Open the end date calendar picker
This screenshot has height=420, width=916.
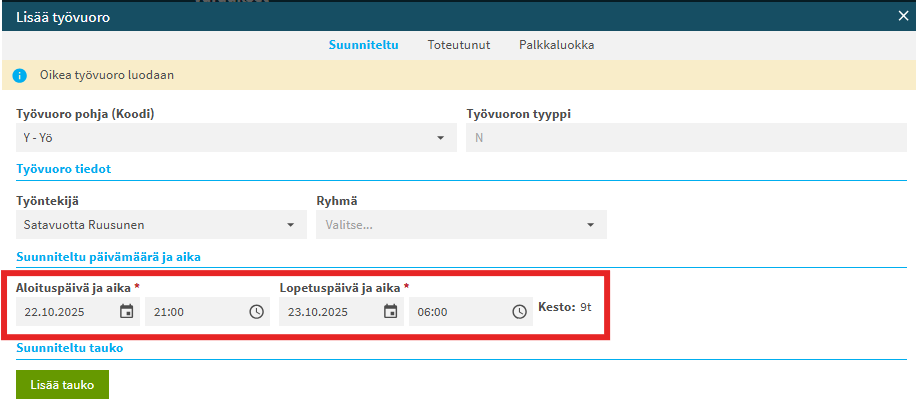pos(390,311)
